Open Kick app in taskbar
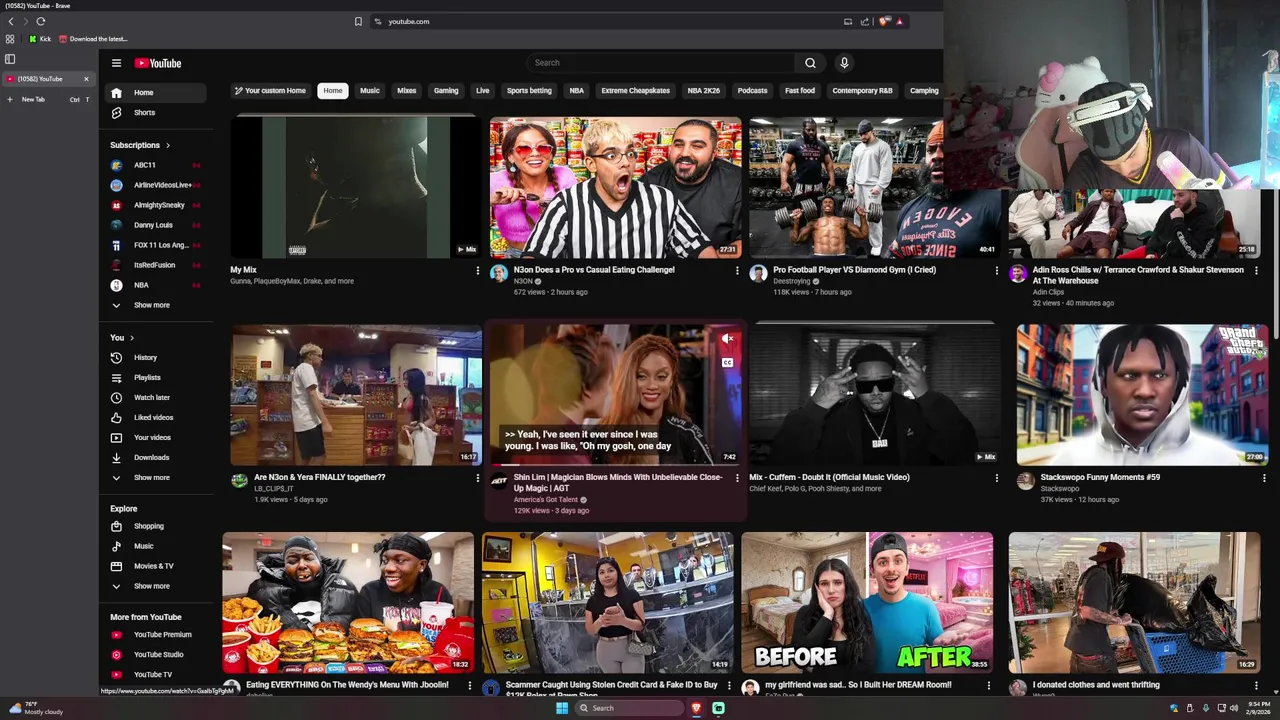This screenshot has width=1280, height=720. [x=718, y=708]
